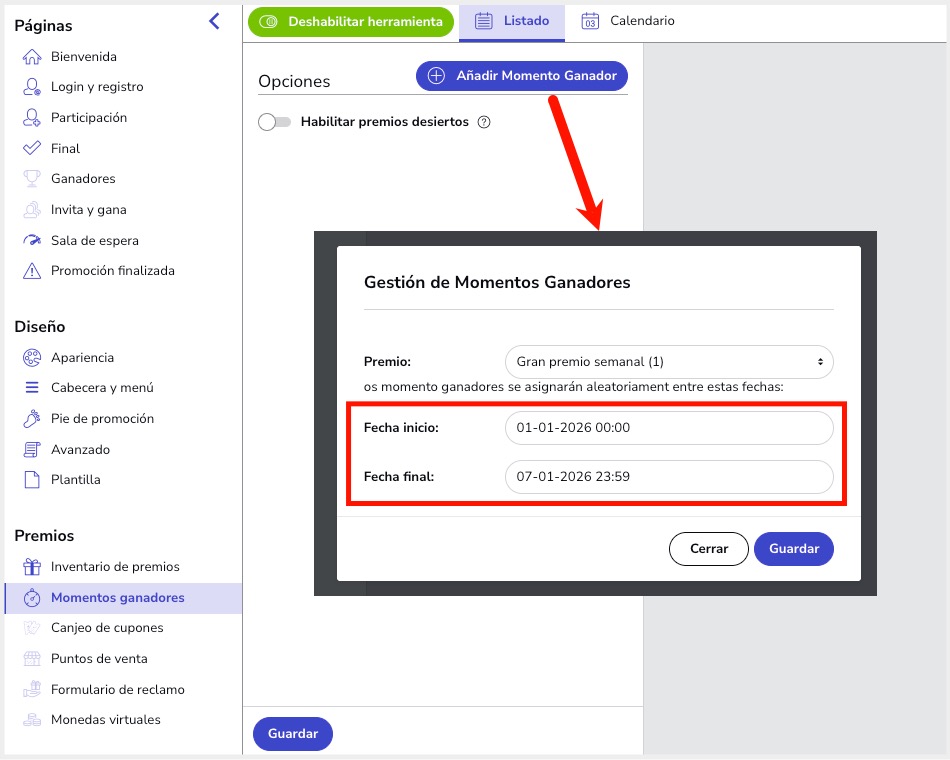950x760 pixels.
Task: Click the Bienvenida house icon
Action: (x=32, y=57)
